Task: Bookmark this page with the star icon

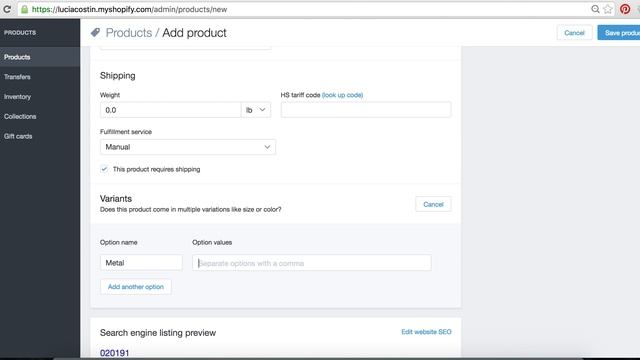Action: point(608,9)
